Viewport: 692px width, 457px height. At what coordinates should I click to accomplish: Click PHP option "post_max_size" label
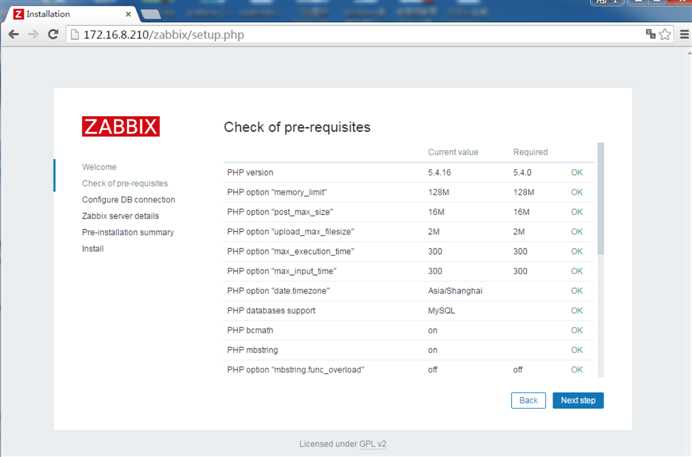(280, 212)
